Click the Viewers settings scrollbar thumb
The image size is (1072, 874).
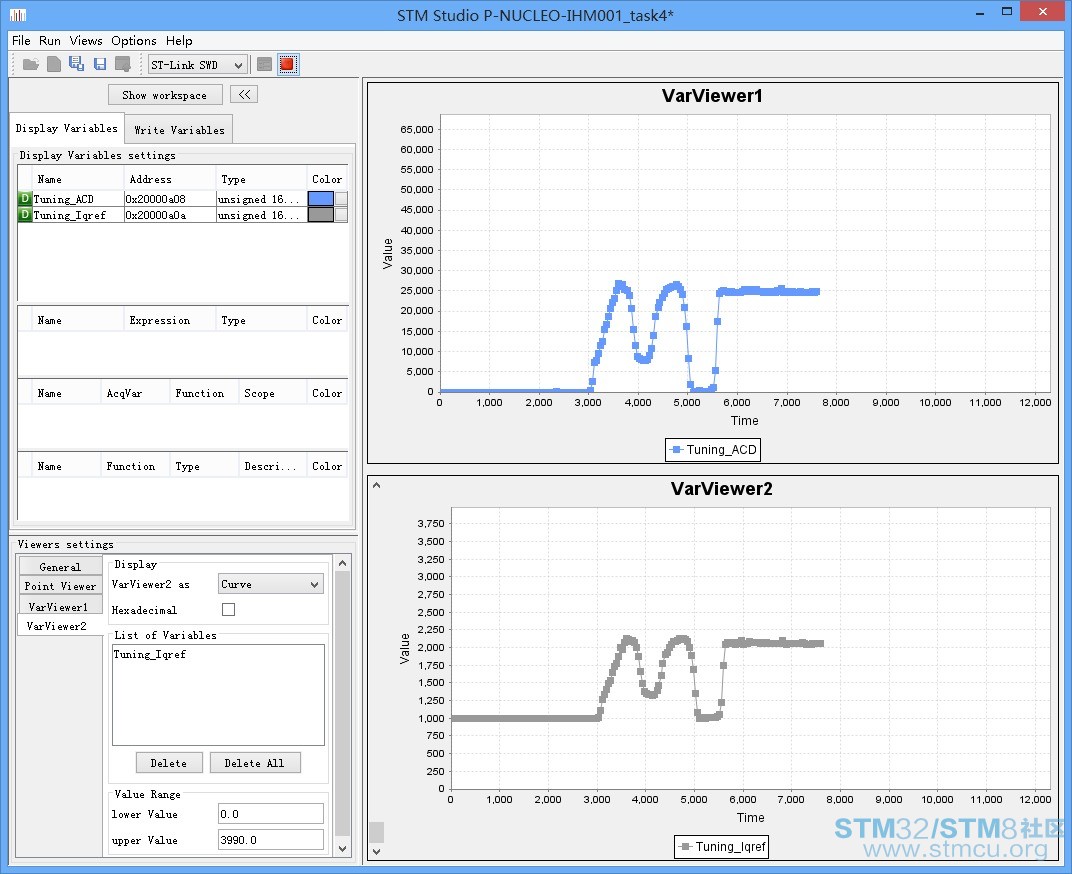[x=343, y=704]
